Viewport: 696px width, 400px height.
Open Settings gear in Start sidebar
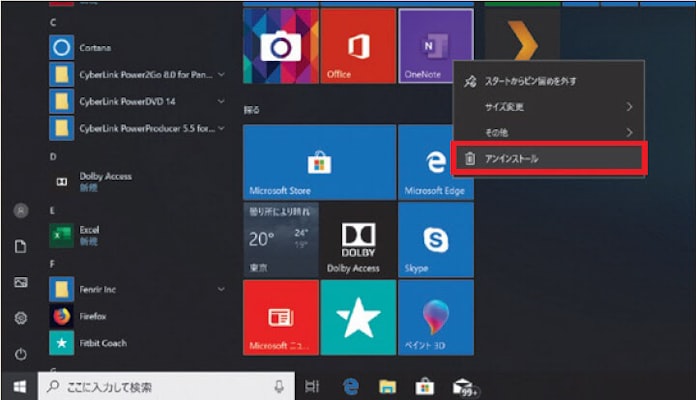tap(20, 318)
